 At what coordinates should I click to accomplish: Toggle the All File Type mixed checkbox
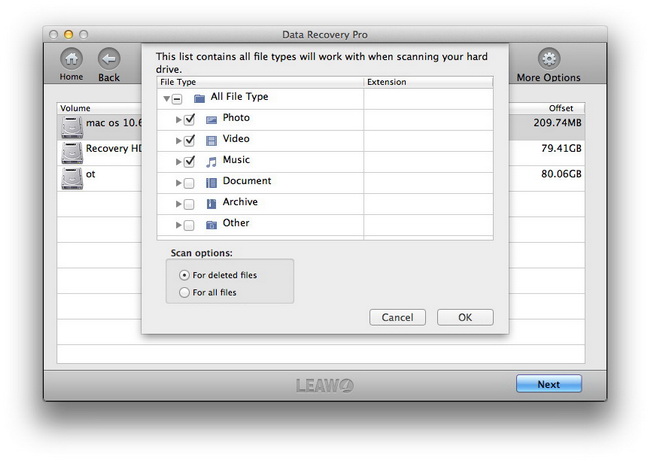(177, 99)
